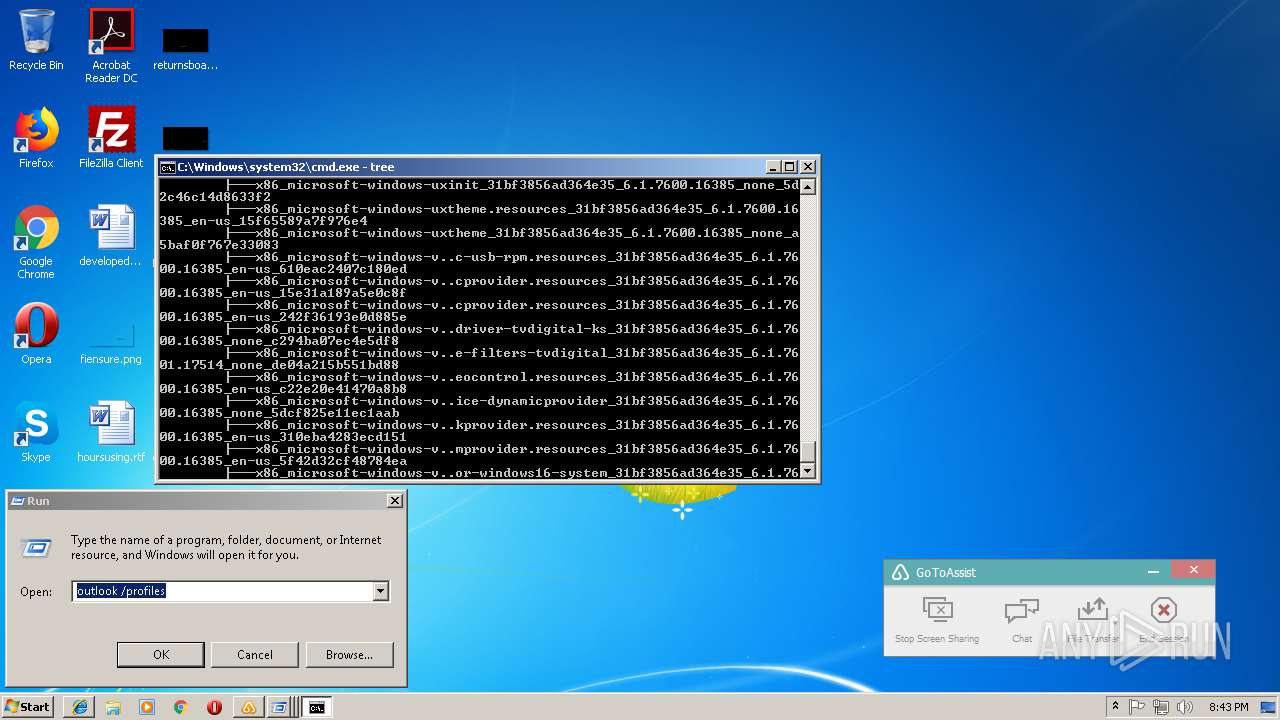
Task: Switch to cmd.exe taskbar button
Action: (x=316, y=707)
